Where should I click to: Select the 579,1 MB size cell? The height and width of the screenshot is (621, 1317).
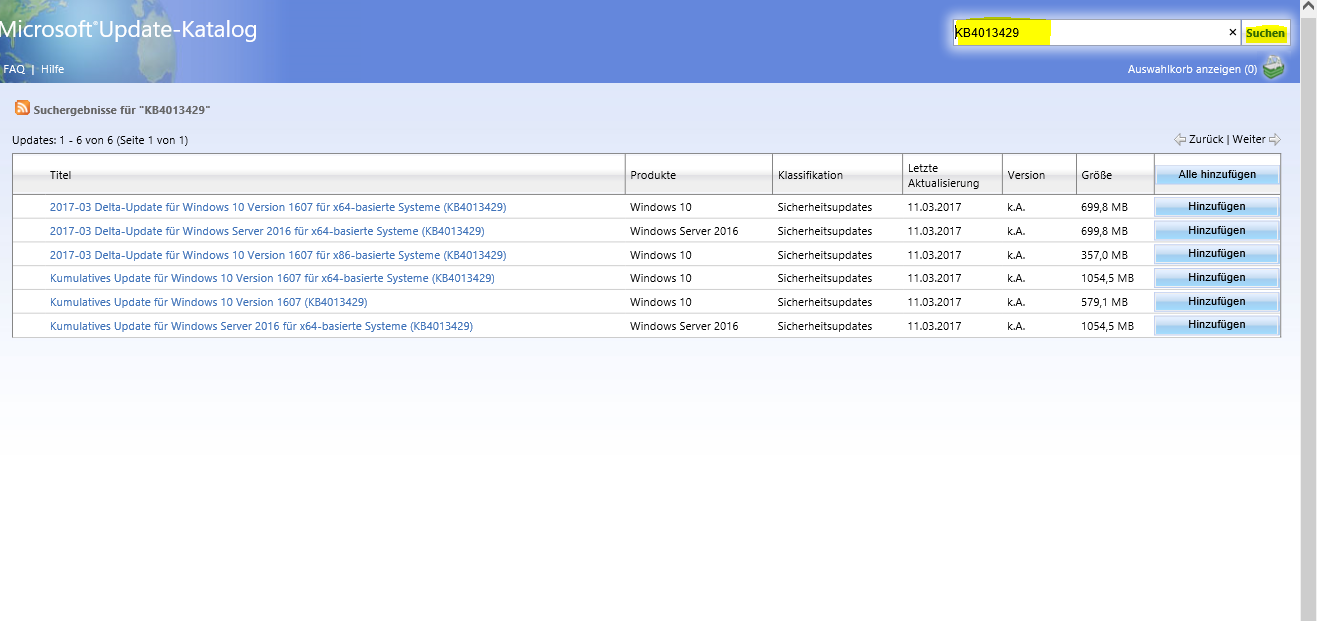[1104, 302]
